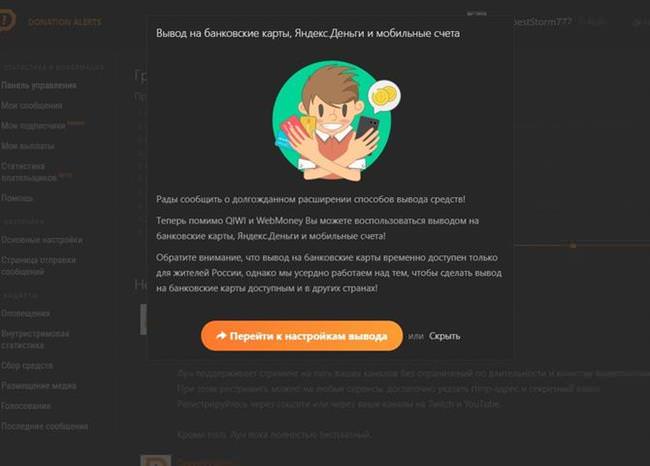Open Размещение медиа in the sidebar
The height and width of the screenshot is (466, 650).
39,386
